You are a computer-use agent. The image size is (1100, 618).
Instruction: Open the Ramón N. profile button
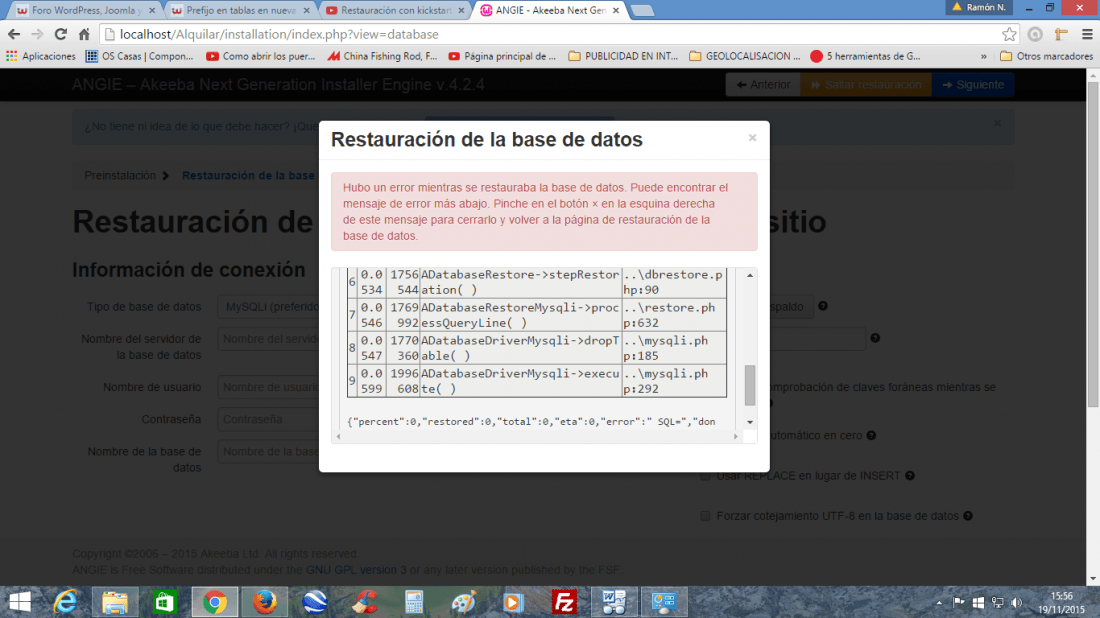[x=979, y=7]
